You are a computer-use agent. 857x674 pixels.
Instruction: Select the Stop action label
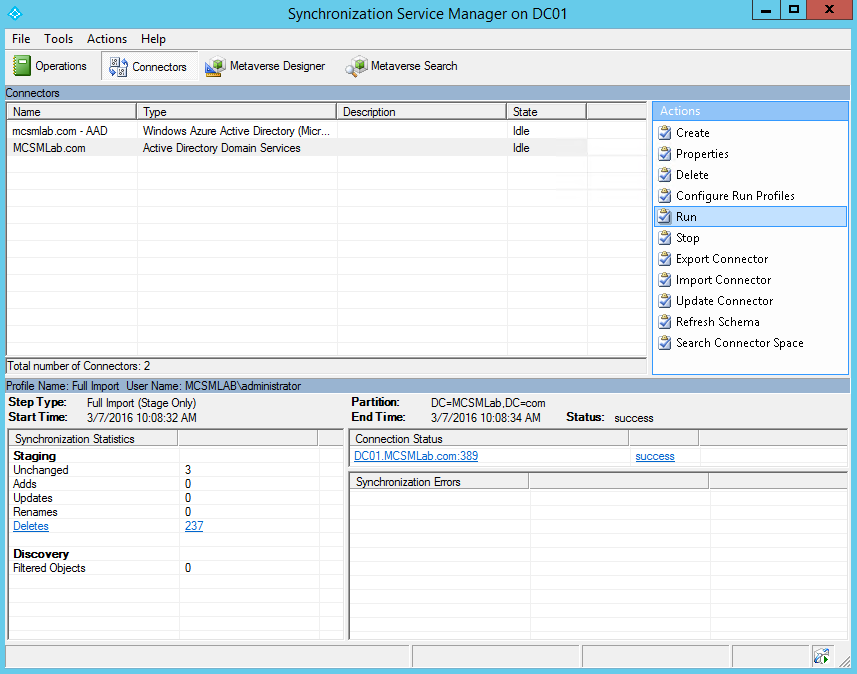tap(688, 238)
